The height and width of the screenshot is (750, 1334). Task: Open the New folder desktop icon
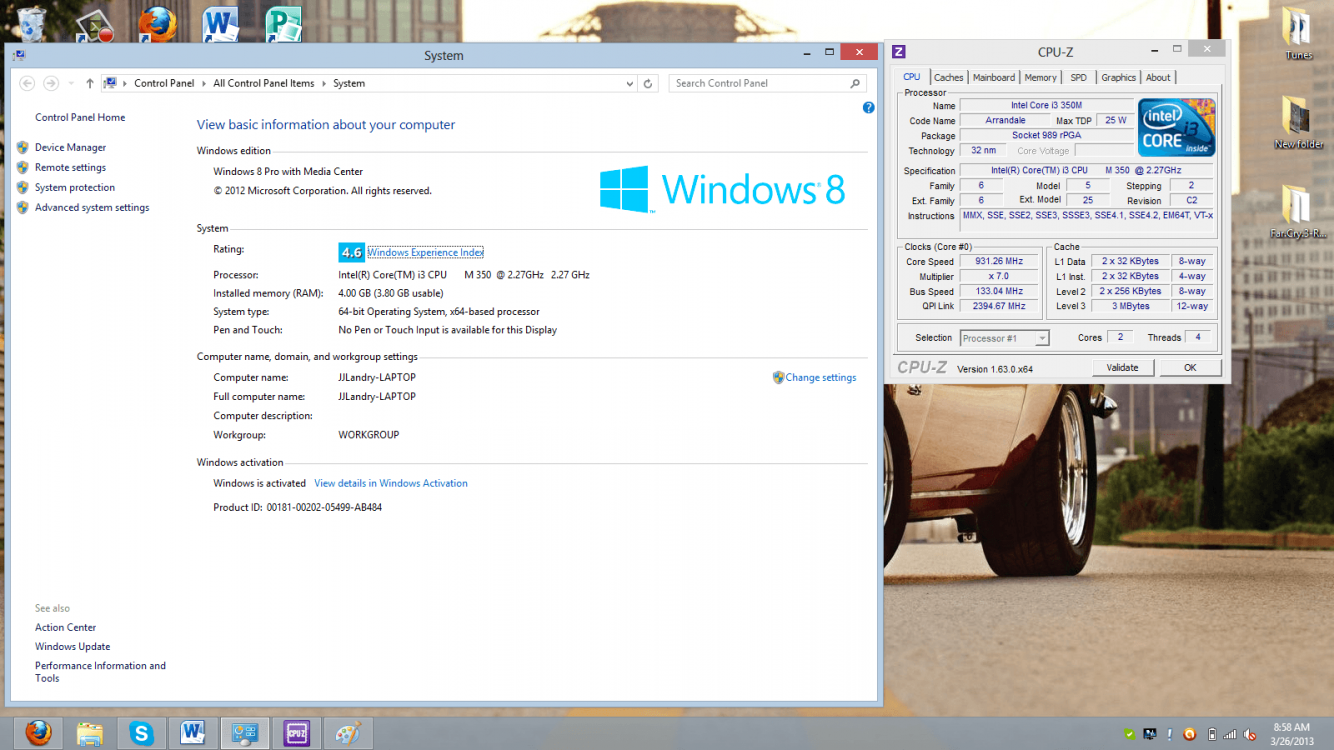(x=1298, y=122)
